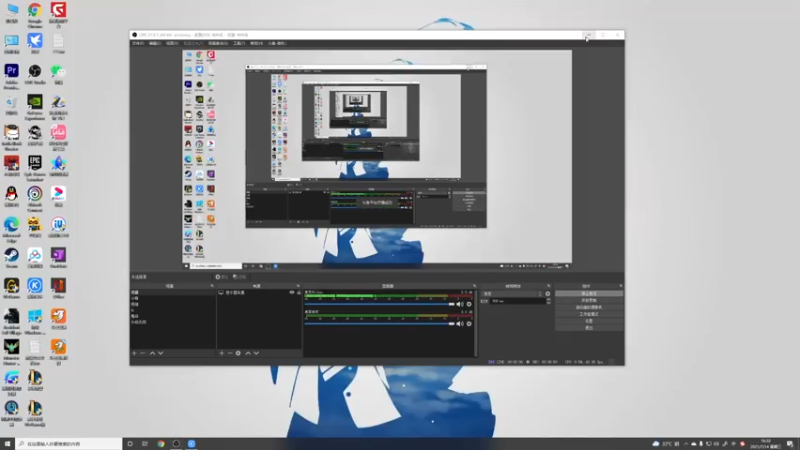The width and height of the screenshot is (800, 450).
Task: Pop out the Sources dock header icon
Action: tap(298, 286)
